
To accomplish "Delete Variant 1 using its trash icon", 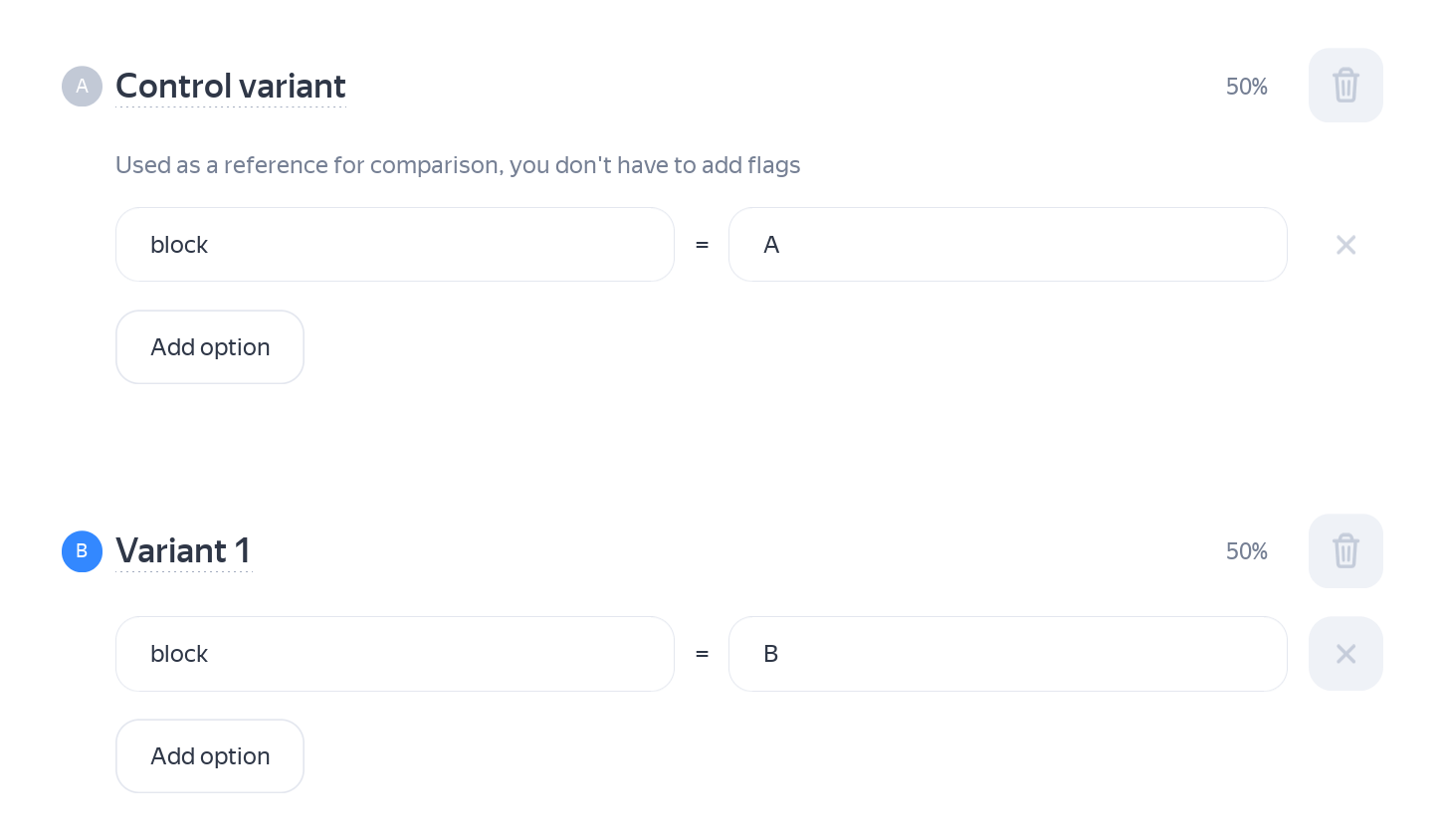I will 1345,551.
